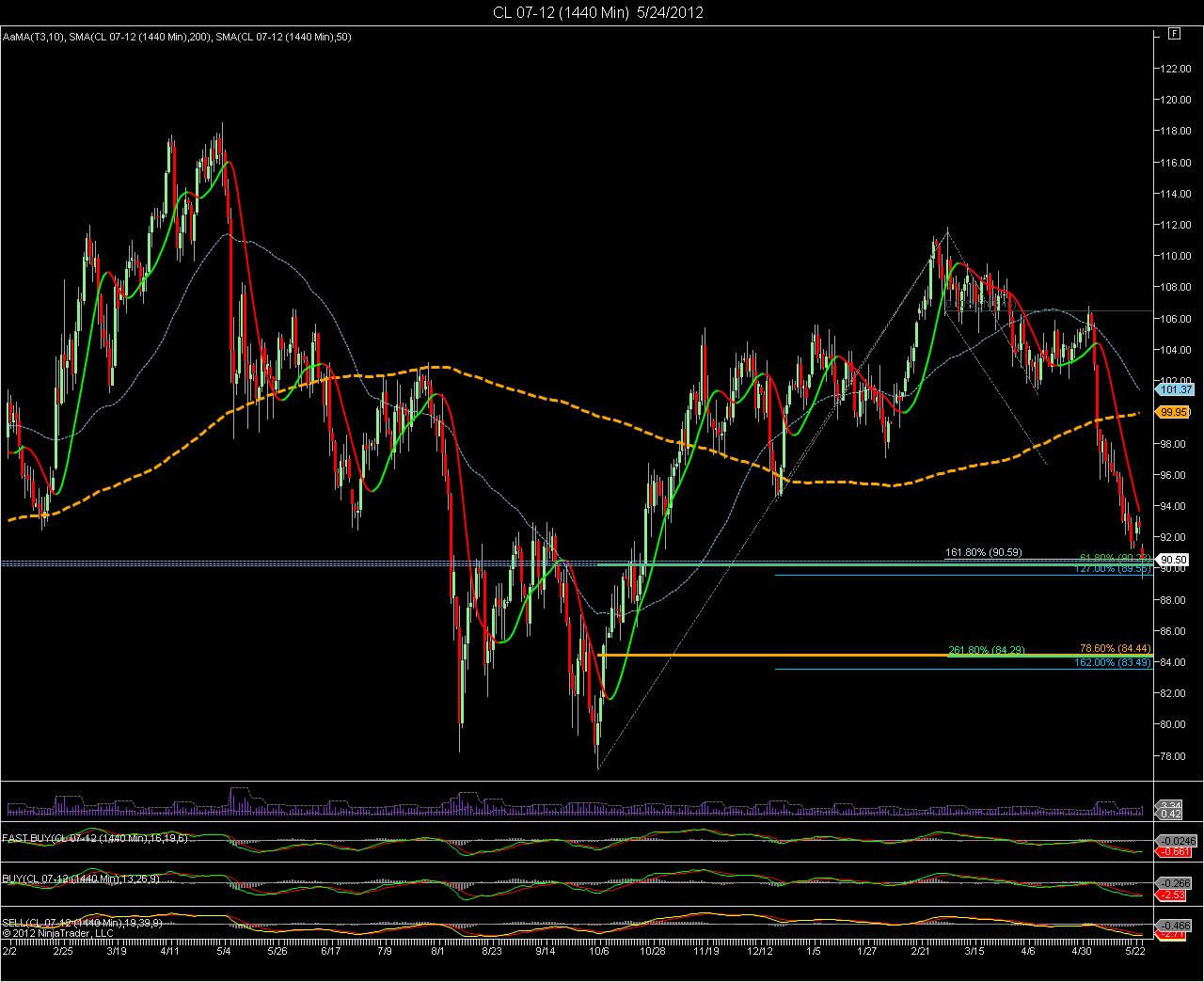Select the 162.00% (83.49) Fibonacci extension label
The height and width of the screenshot is (982, 1204).
pos(1113,662)
